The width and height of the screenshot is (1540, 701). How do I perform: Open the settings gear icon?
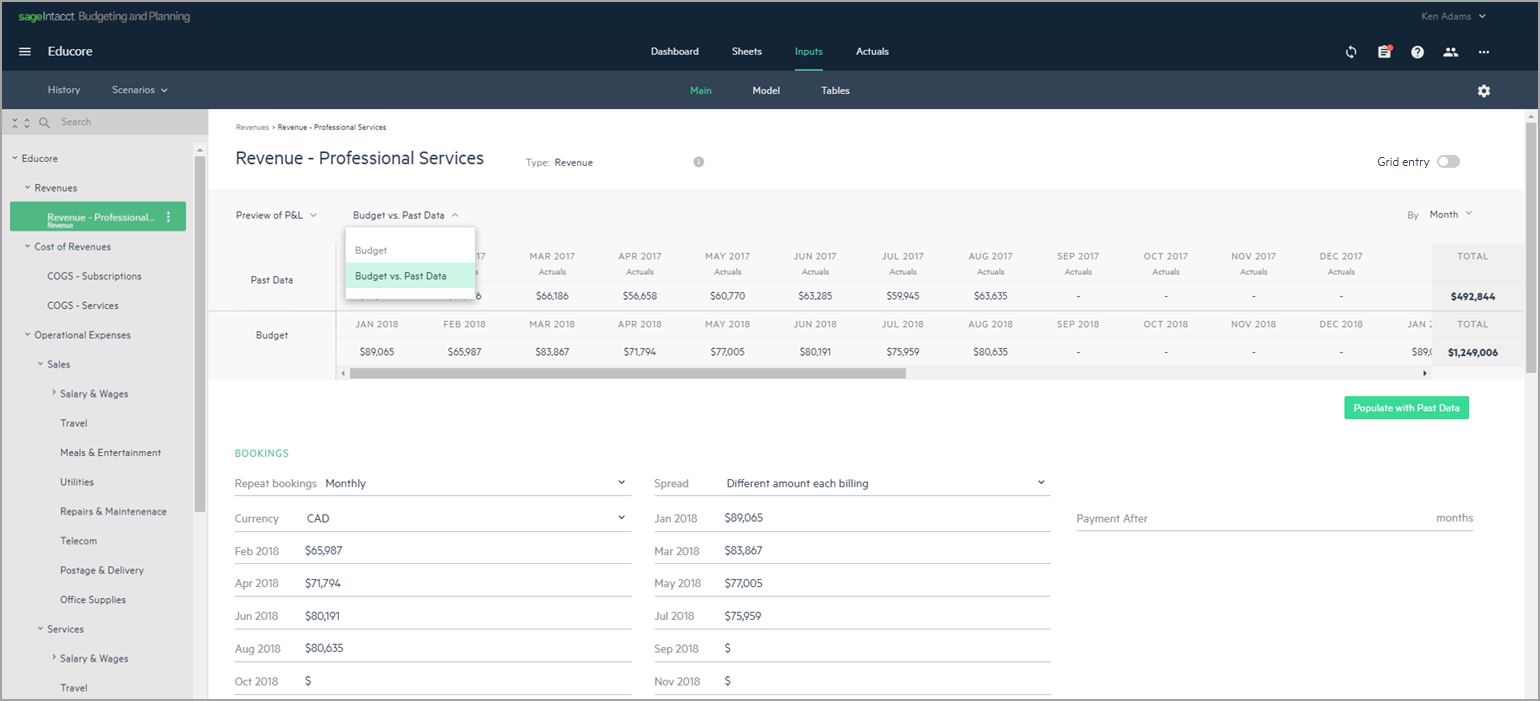tap(1484, 91)
